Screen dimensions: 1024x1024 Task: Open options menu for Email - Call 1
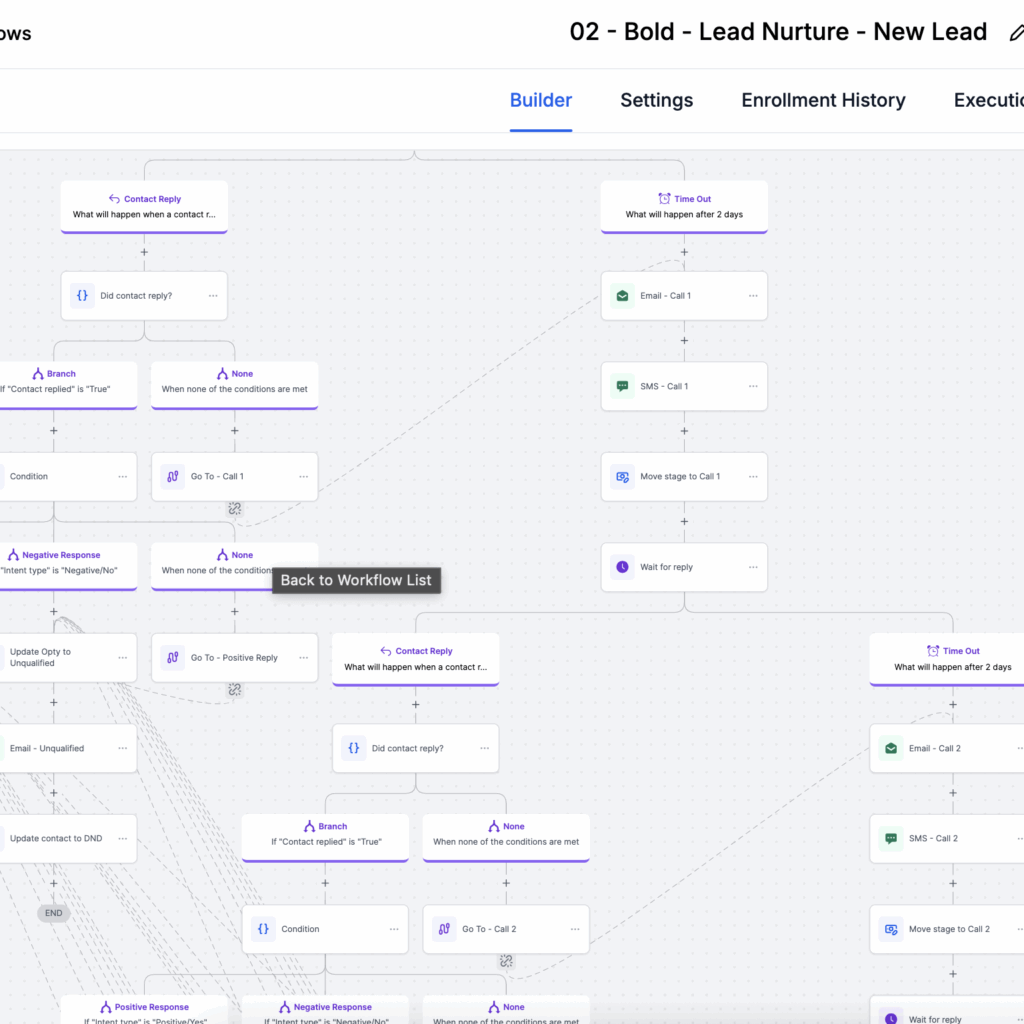click(x=753, y=296)
